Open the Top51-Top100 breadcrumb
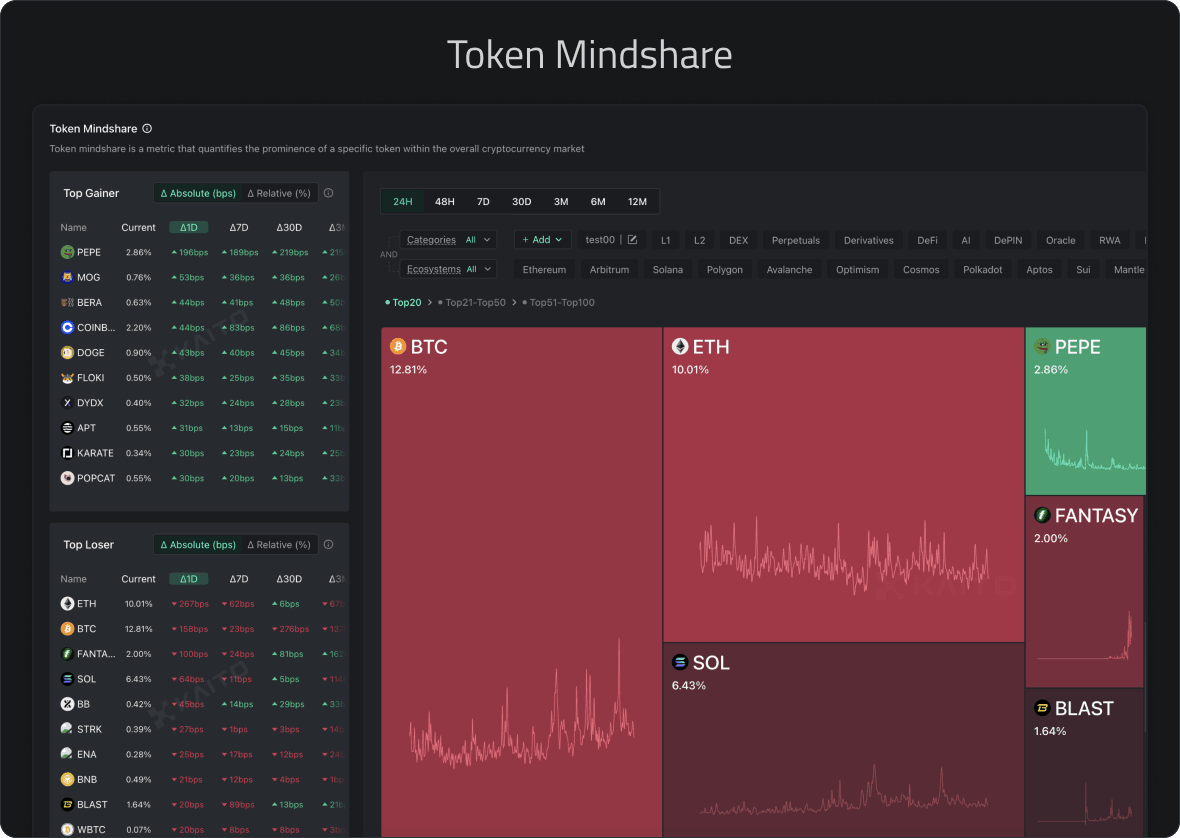 [x=558, y=302]
